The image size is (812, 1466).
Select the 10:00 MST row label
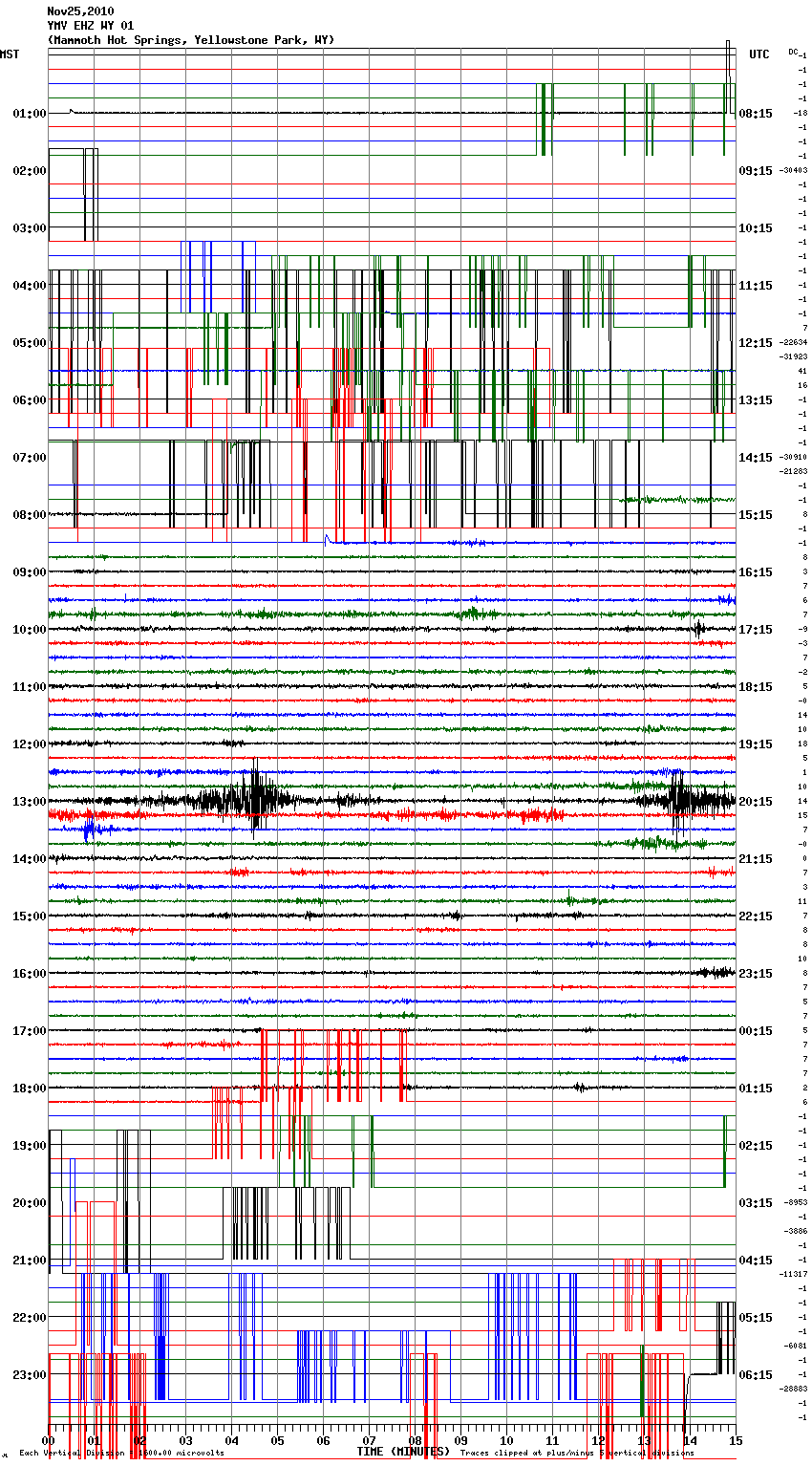(30, 630)
